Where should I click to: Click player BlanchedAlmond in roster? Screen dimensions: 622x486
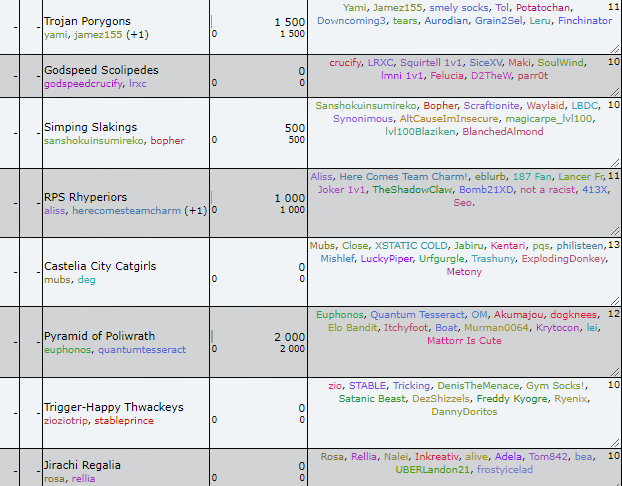point(503,131)
